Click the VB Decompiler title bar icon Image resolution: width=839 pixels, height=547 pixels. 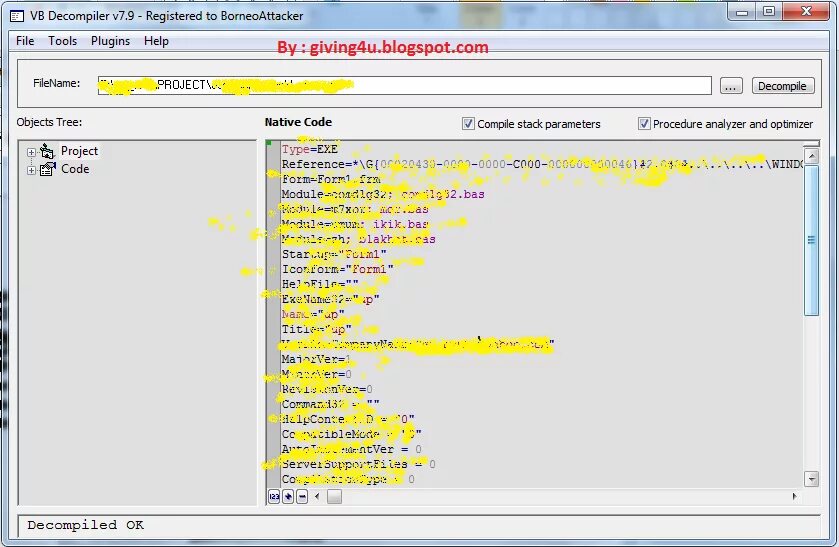(17, 16)
